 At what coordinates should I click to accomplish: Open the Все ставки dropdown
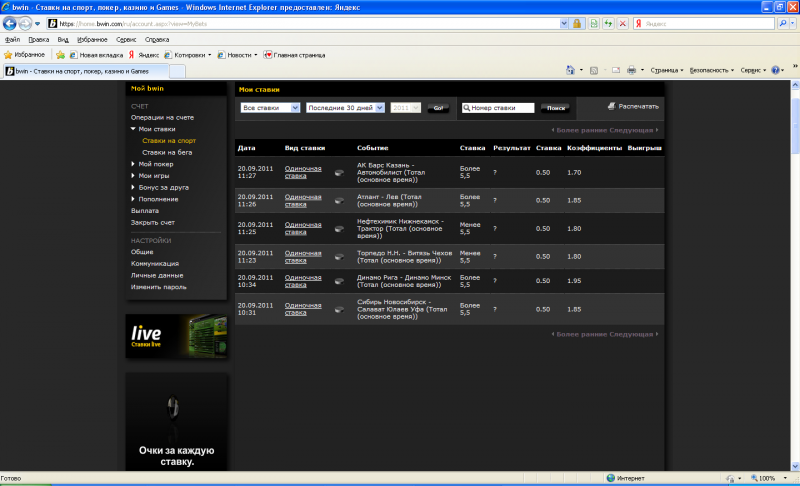coord(270,108)
